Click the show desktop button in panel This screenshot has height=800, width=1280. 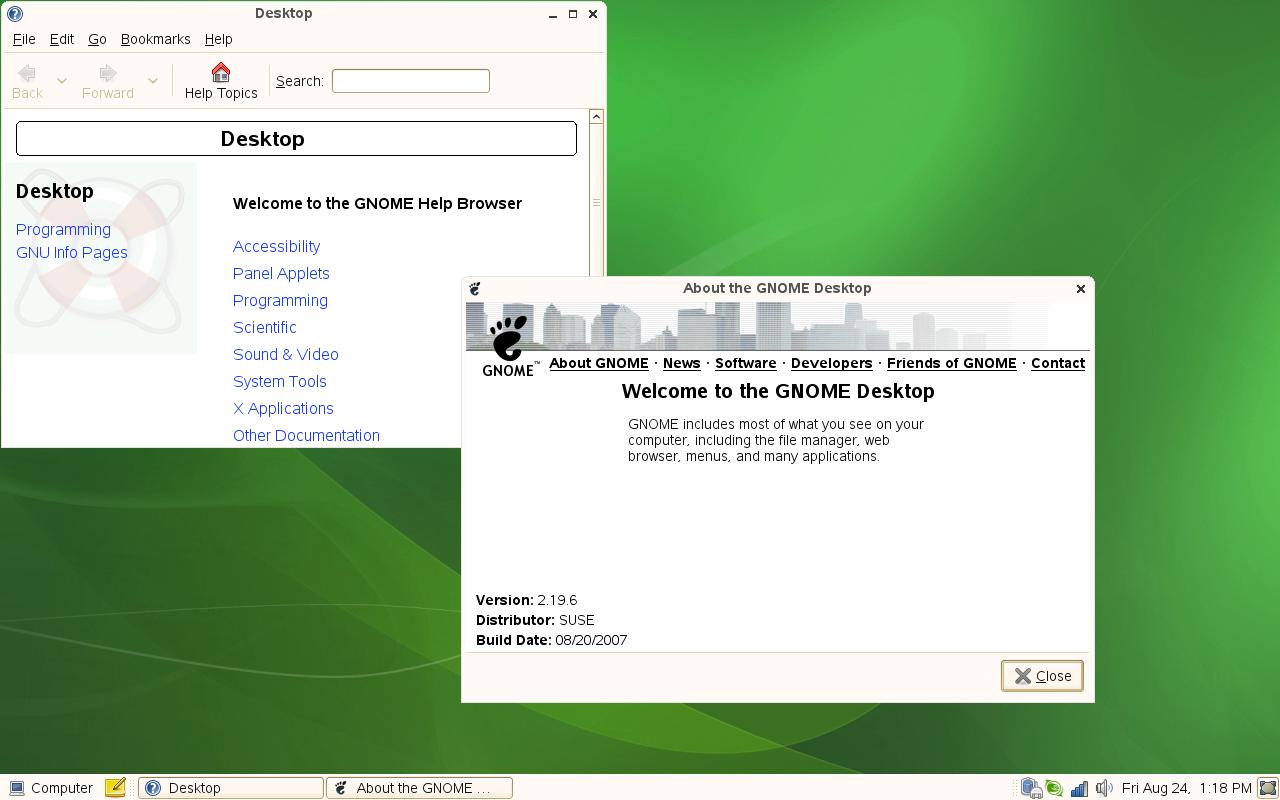[x=1268, y=788]
